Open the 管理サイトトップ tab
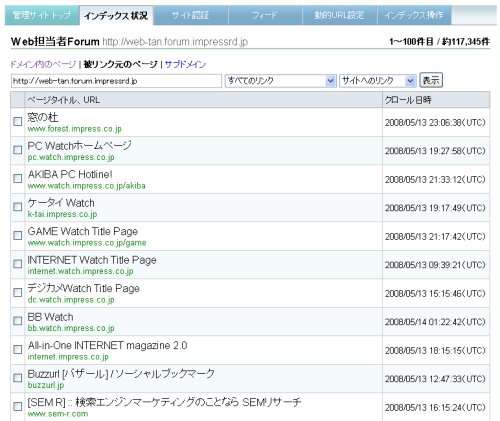 coord(42,15)
